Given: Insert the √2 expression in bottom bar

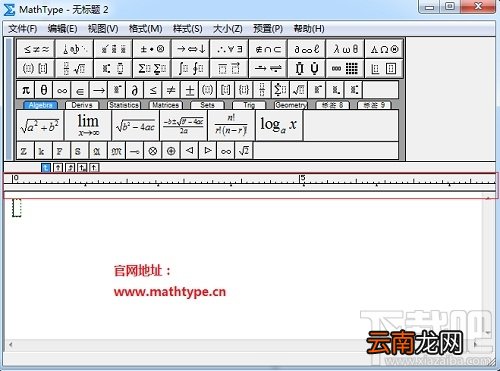Looking at the screenshot, I should [244, 151].
